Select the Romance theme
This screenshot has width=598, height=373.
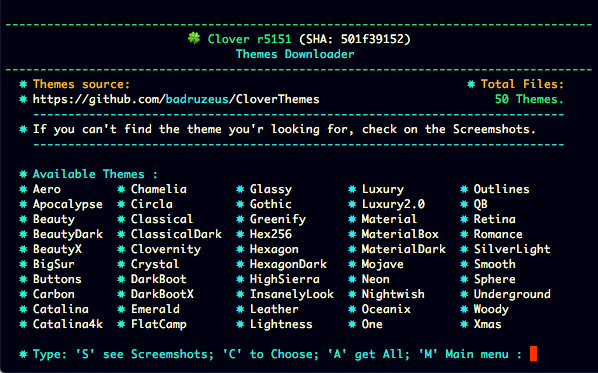tap(498, 234)
